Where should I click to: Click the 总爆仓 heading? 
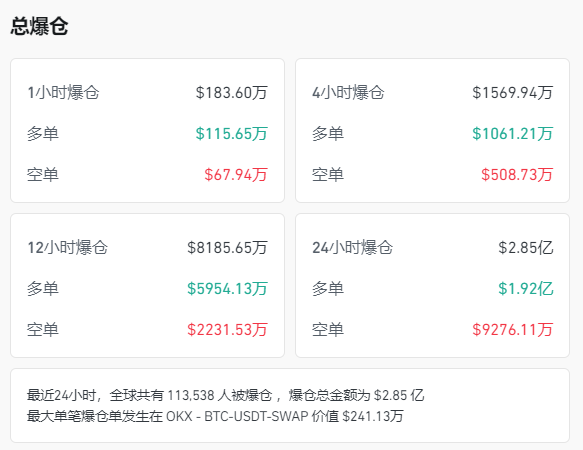pos(39,26)
